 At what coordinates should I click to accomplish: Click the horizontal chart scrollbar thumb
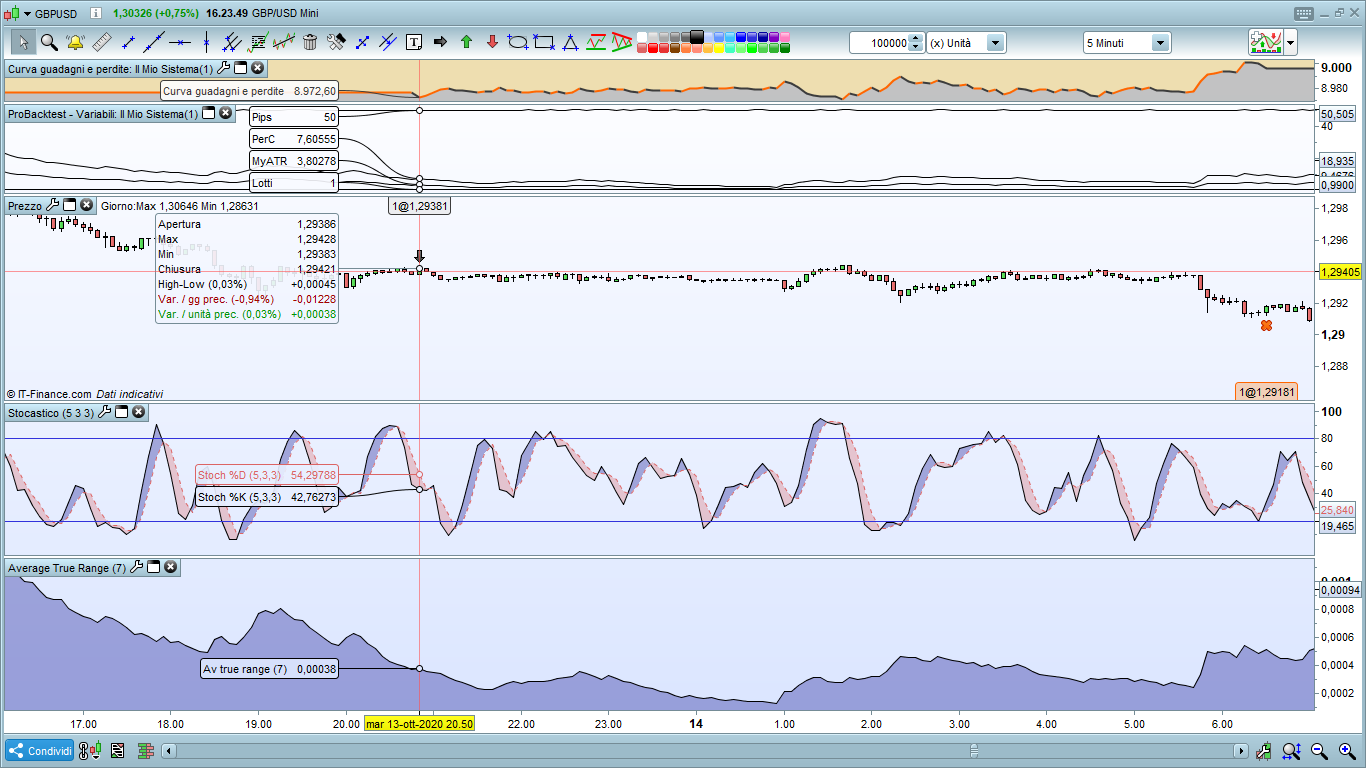[974, 751]
